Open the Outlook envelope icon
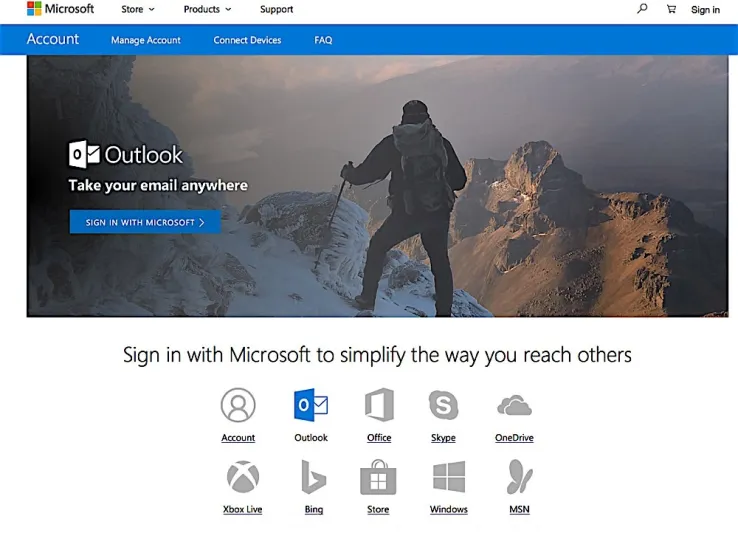The width and height of the screenshot is (738, 533). [311, 406]
